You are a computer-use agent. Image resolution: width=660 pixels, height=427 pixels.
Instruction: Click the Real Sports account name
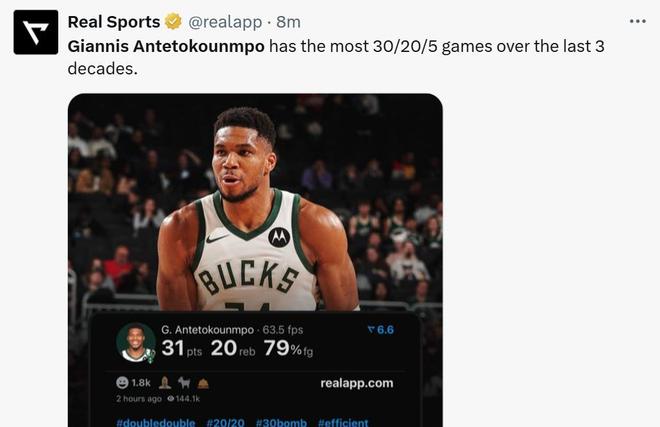pyautogui.click(x=113, y=22)
